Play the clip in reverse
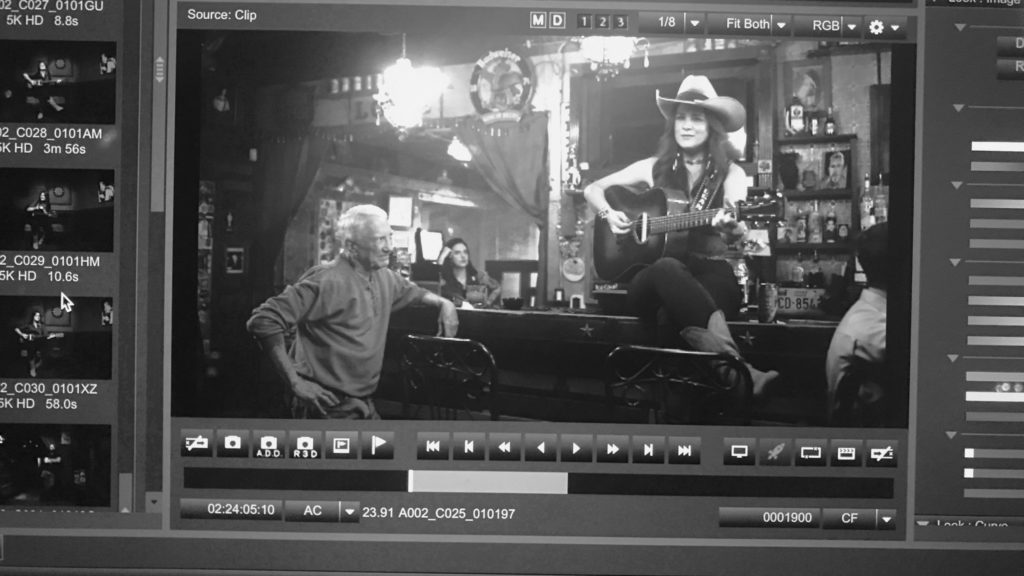This screenshot has width=1024, height=576. coord(540,449)
